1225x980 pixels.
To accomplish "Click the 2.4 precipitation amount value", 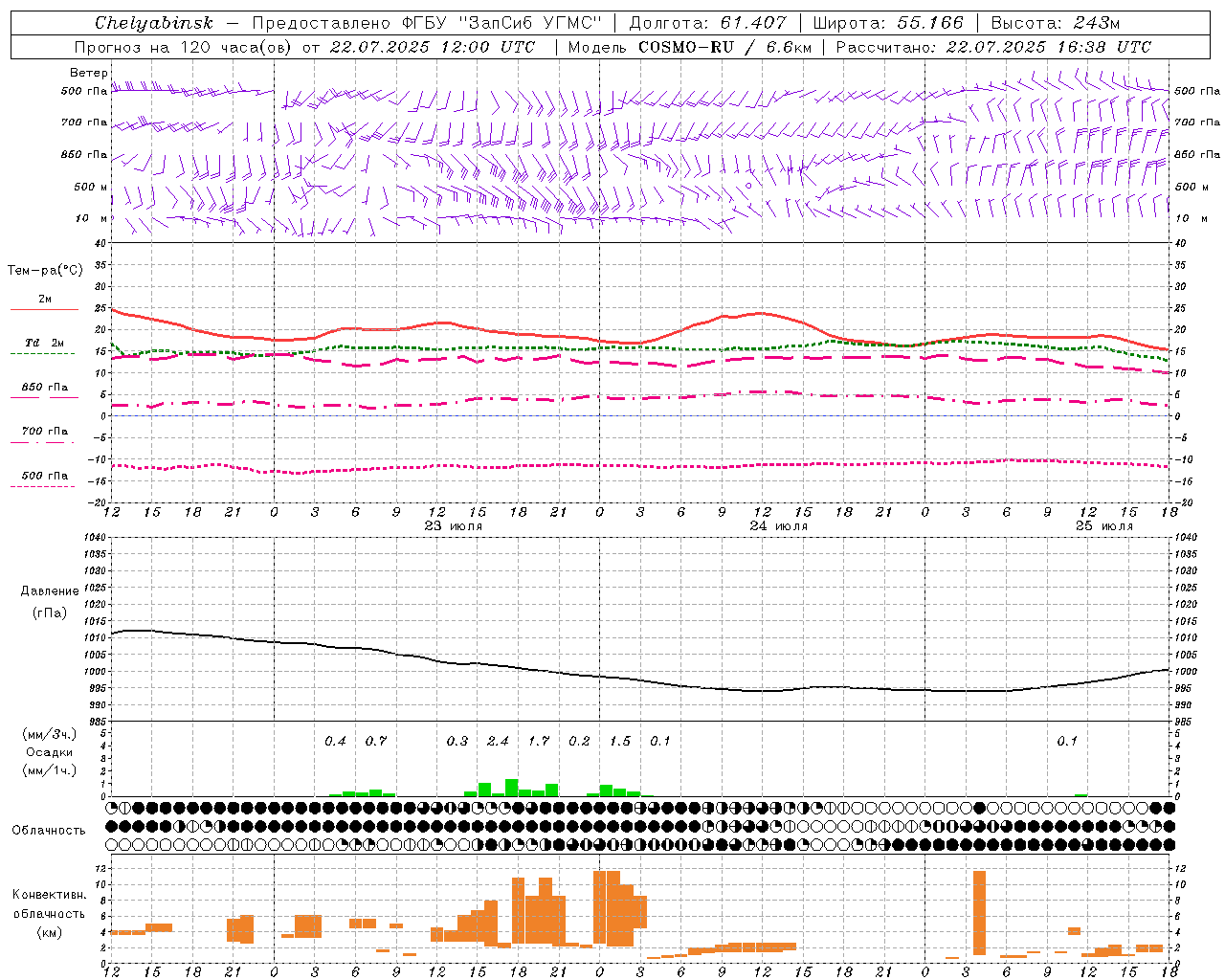I will pyautogui.click(x=498, y=741).
